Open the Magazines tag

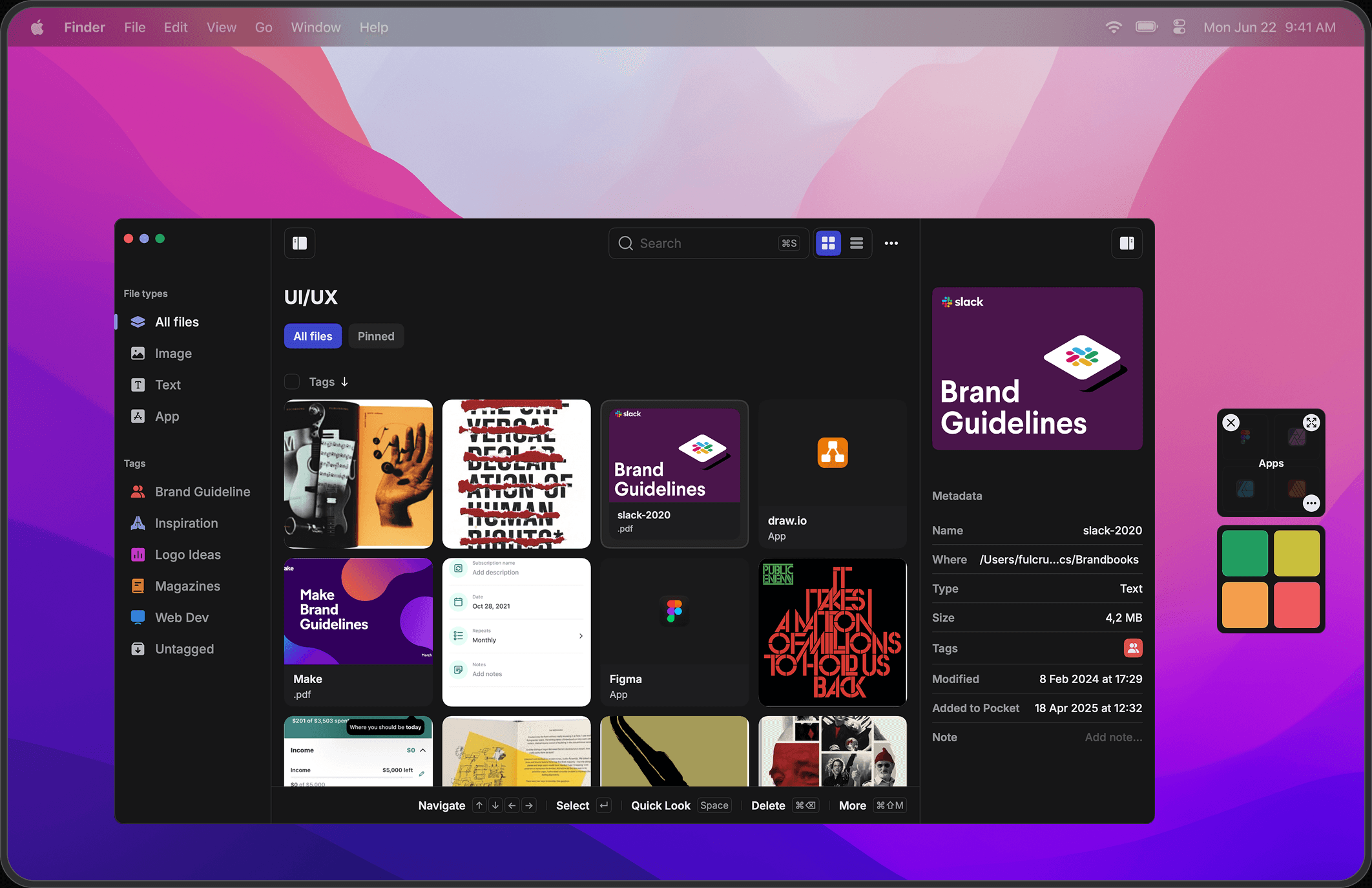click(x=187, y=586)
